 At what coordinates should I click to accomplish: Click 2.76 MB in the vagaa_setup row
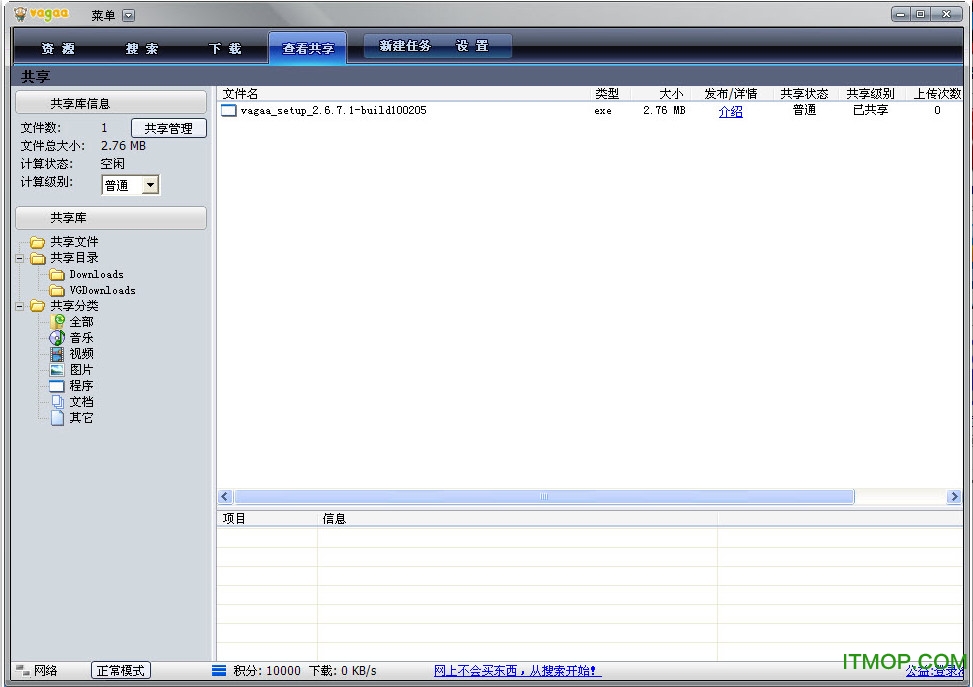click(x=664, y=110)
